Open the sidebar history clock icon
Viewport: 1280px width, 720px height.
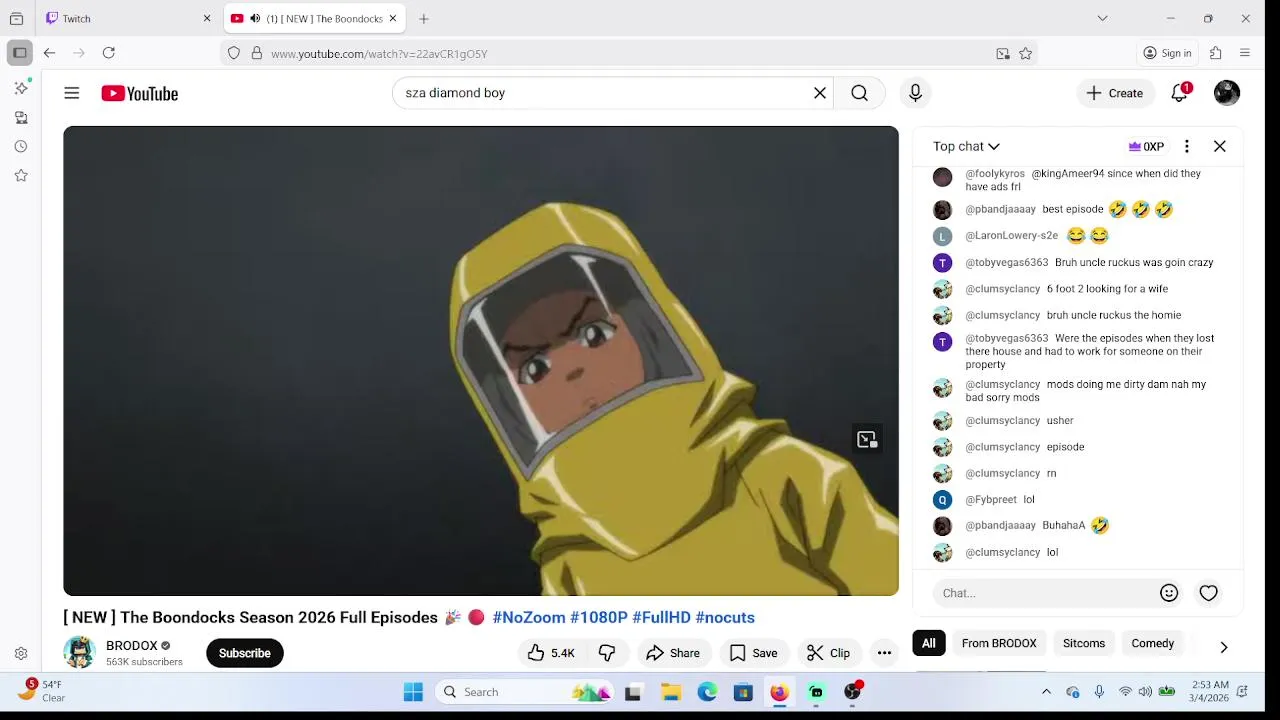21,147
